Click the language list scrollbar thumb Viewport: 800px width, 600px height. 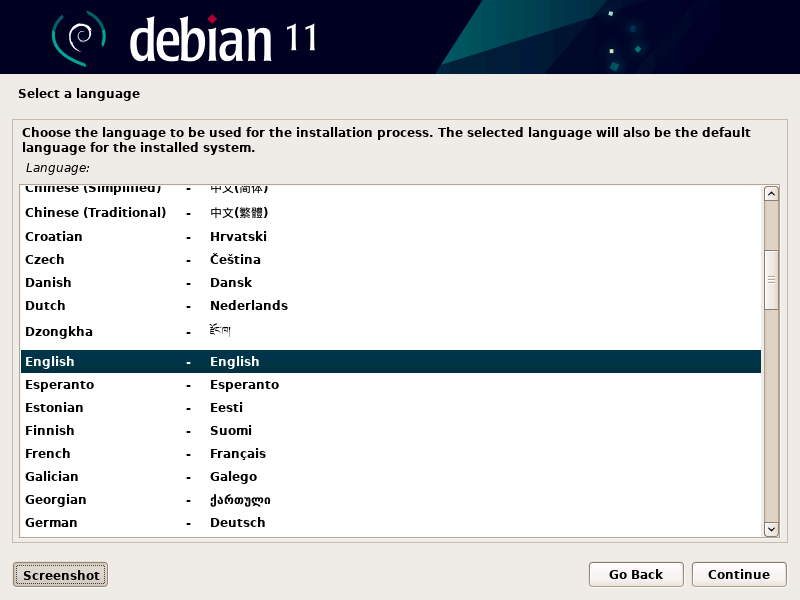(x=771, y=280)
